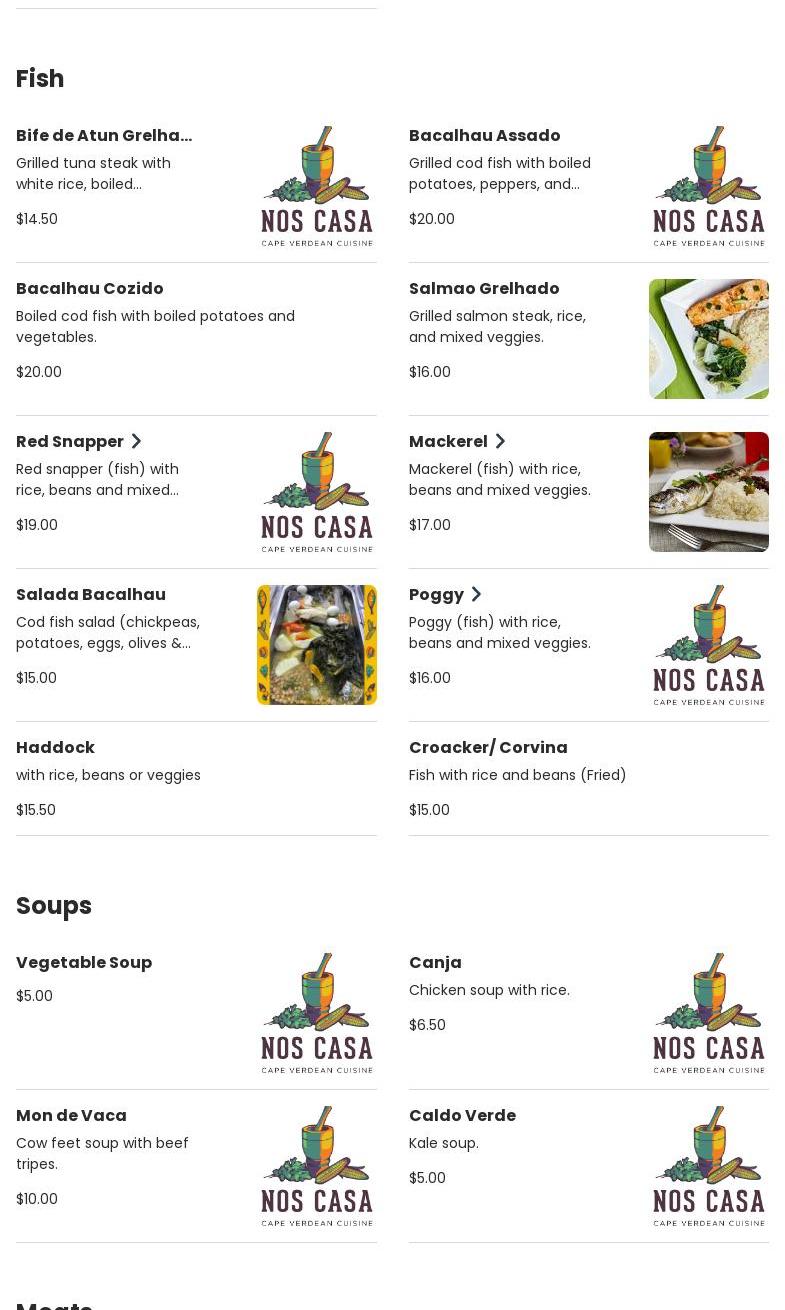Click the Mon de Vaca Nos Casa logo
Image resolution: width=785 pixels, height=1310 pixels.
pyautogui.click(x=316, y=1166)
